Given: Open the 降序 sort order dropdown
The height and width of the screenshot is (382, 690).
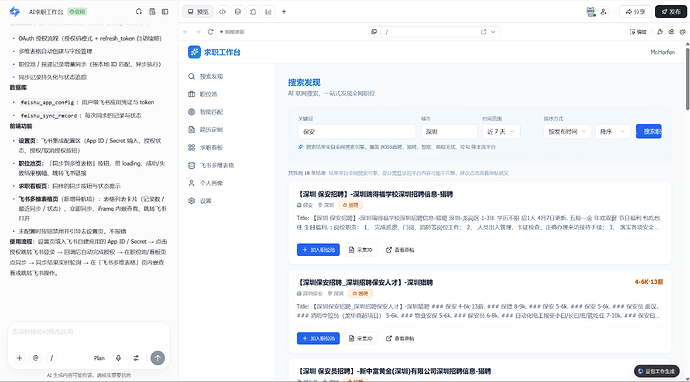Looking at the screenshot, I should point(613,132).
